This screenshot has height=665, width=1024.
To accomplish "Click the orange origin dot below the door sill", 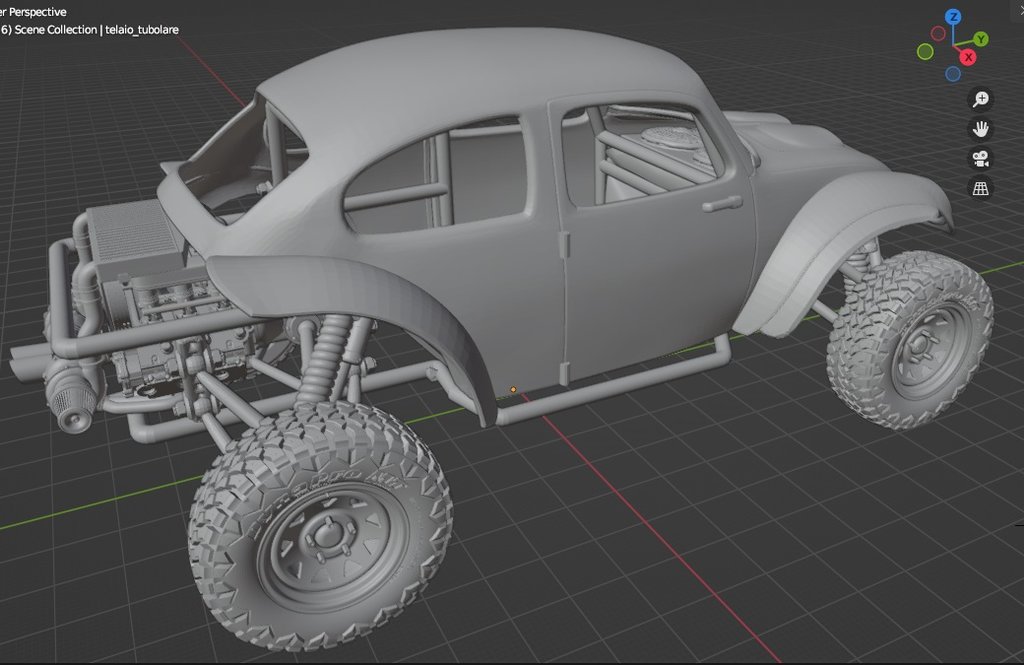I will (513, 390).
